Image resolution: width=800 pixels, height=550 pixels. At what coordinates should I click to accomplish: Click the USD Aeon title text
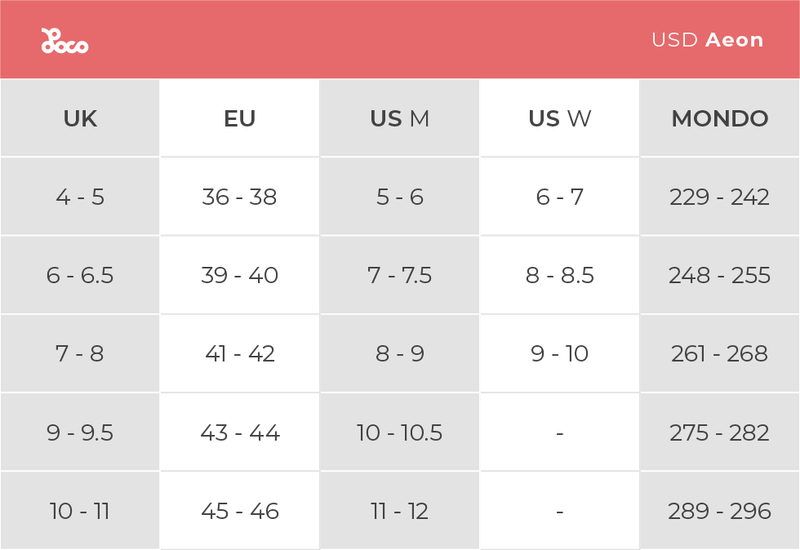[707, 41]
